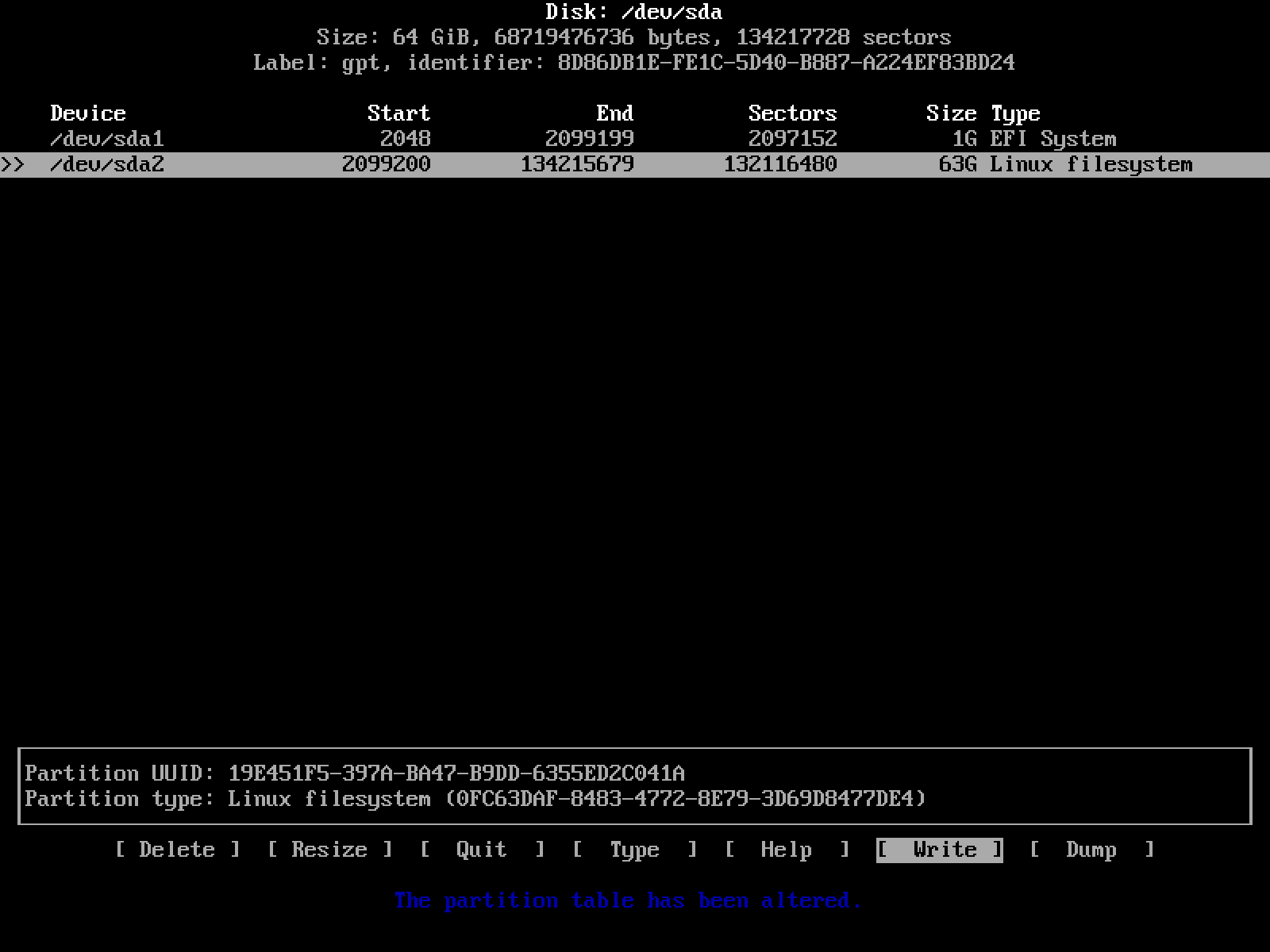Click the Disk: /dev/sda title
Image resolution: width=1270 pixels, height=952 pixels.
pyautogui.click(x=633, y=12)
